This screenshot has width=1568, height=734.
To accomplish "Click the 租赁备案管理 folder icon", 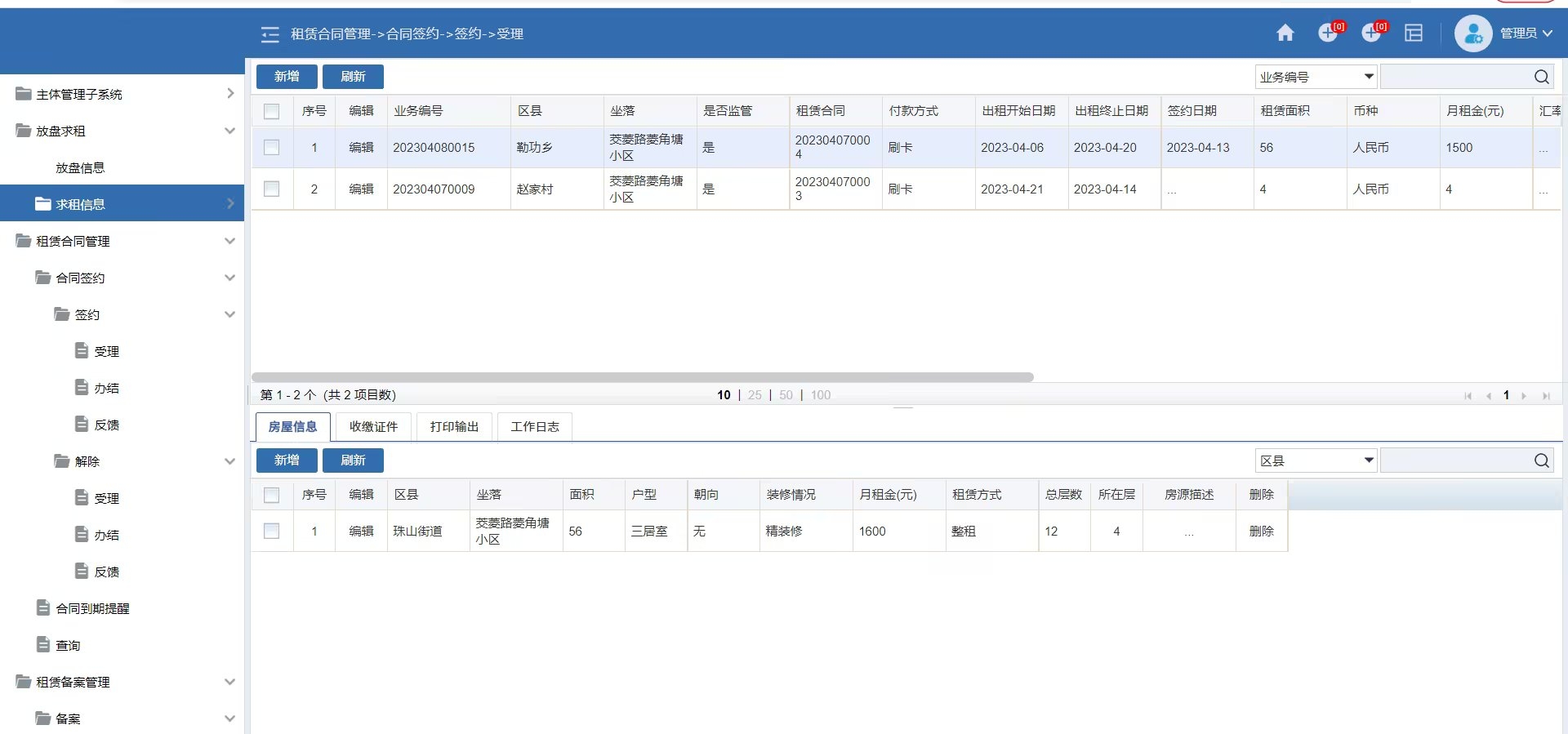I will coord(24,682).
